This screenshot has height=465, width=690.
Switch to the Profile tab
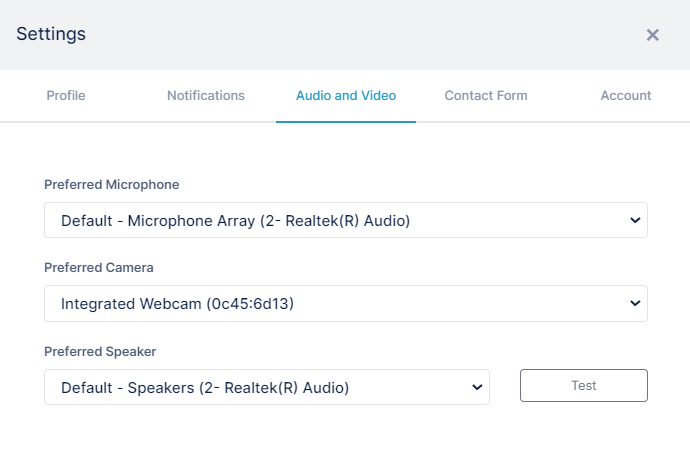[66, 95]
